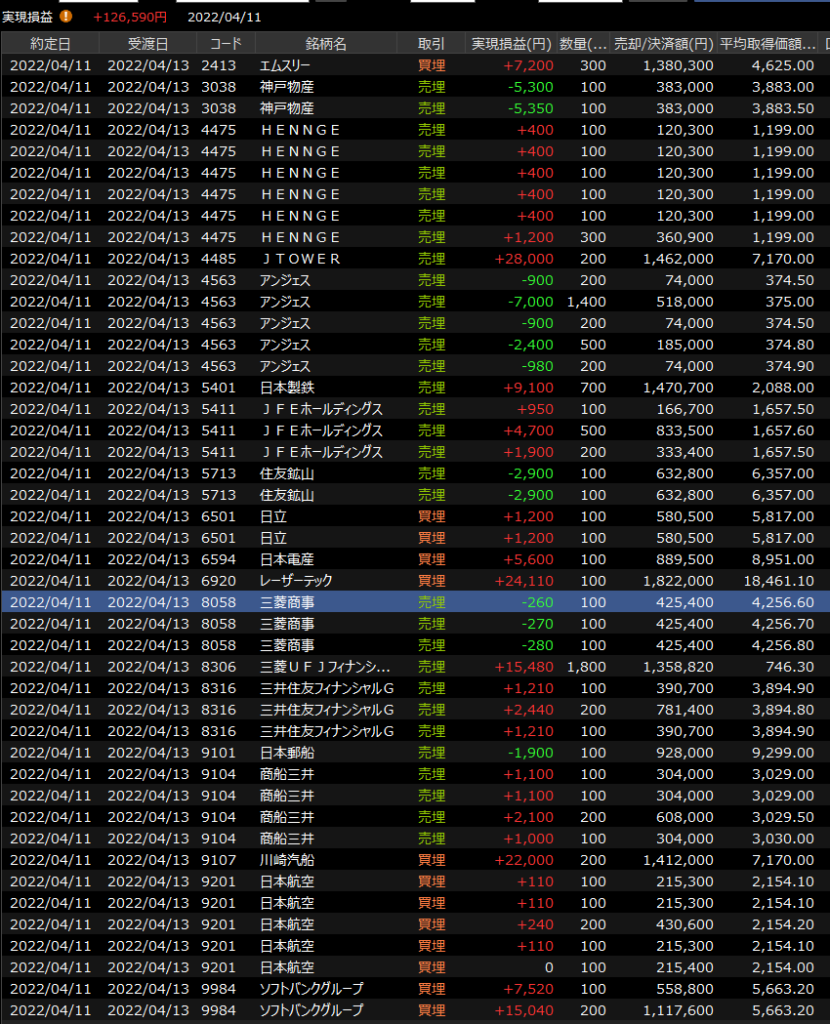The height and width of the screenshot is (1024, 830).
Task: Click the 受渡日 column header
Action: pyautogui.click(x=148, y=44)
